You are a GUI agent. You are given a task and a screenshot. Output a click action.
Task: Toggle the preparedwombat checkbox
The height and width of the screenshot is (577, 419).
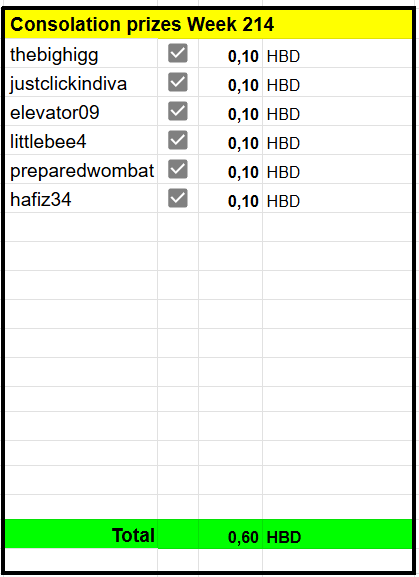[x=178, y=169]
